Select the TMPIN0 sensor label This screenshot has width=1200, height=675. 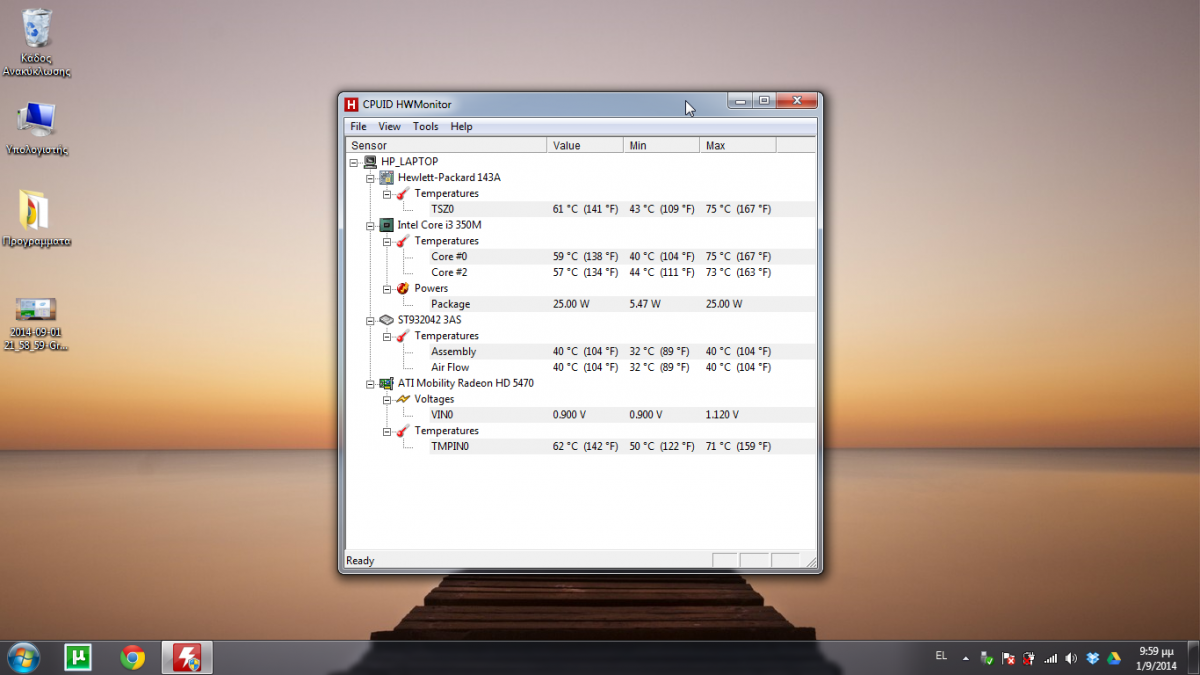tap(450, 447)
